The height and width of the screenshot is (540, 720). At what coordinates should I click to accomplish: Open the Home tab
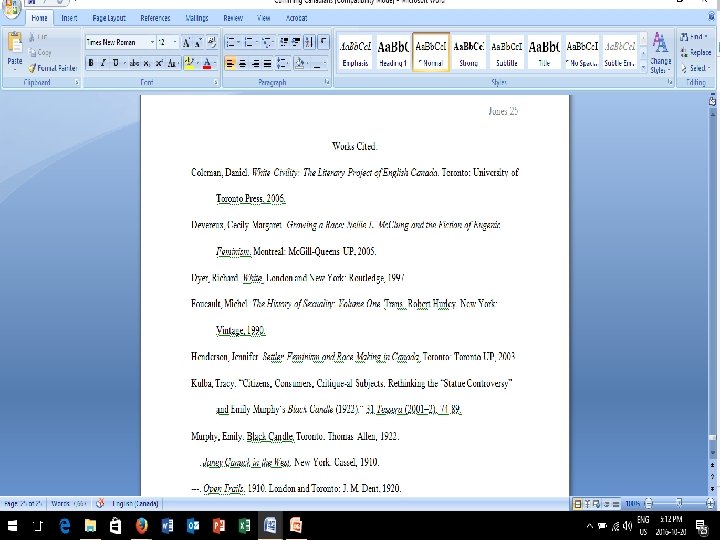(x=39, y=18)
